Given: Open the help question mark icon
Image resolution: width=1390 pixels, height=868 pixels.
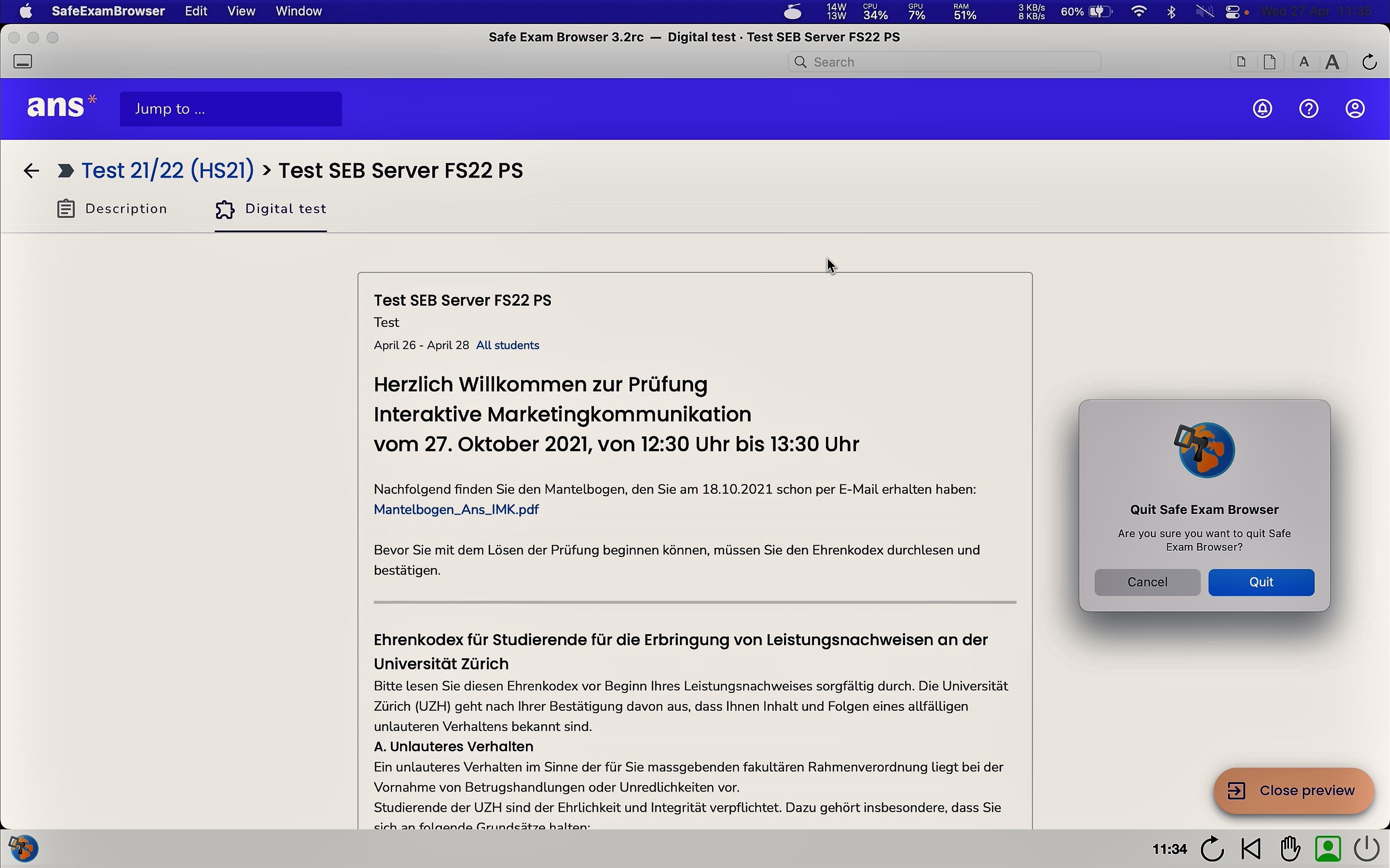Looking at the screenshot, I should [1309, 109].
